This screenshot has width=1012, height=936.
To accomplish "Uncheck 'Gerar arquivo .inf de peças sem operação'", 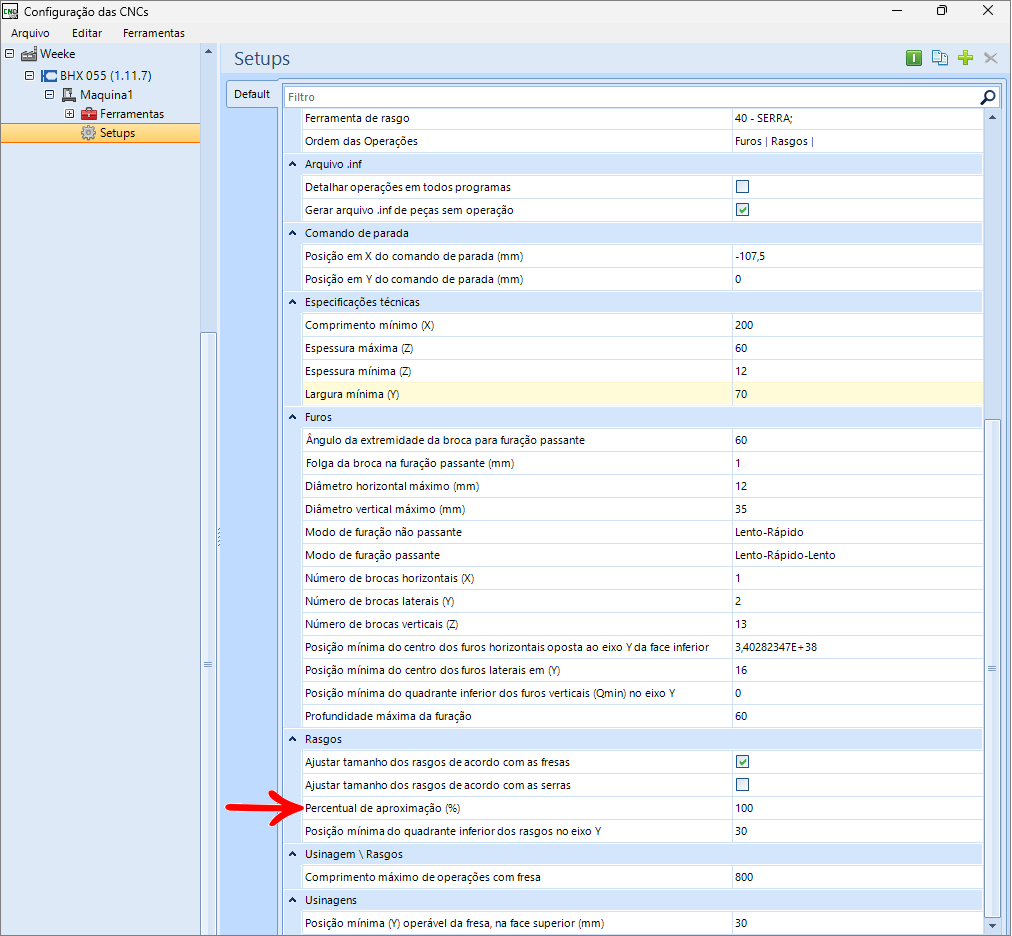I will click(x=742, y=210).
